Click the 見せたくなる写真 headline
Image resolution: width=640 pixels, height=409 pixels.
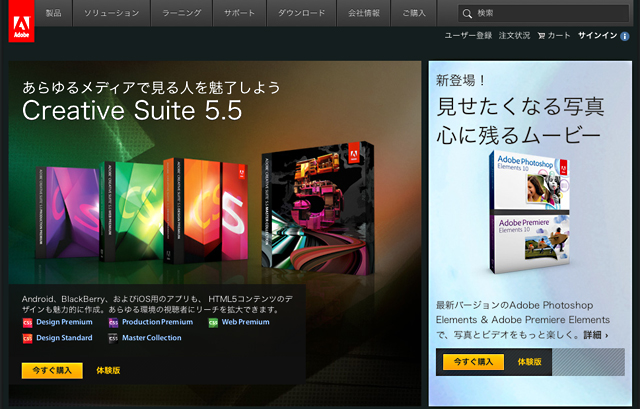point(520,107)
